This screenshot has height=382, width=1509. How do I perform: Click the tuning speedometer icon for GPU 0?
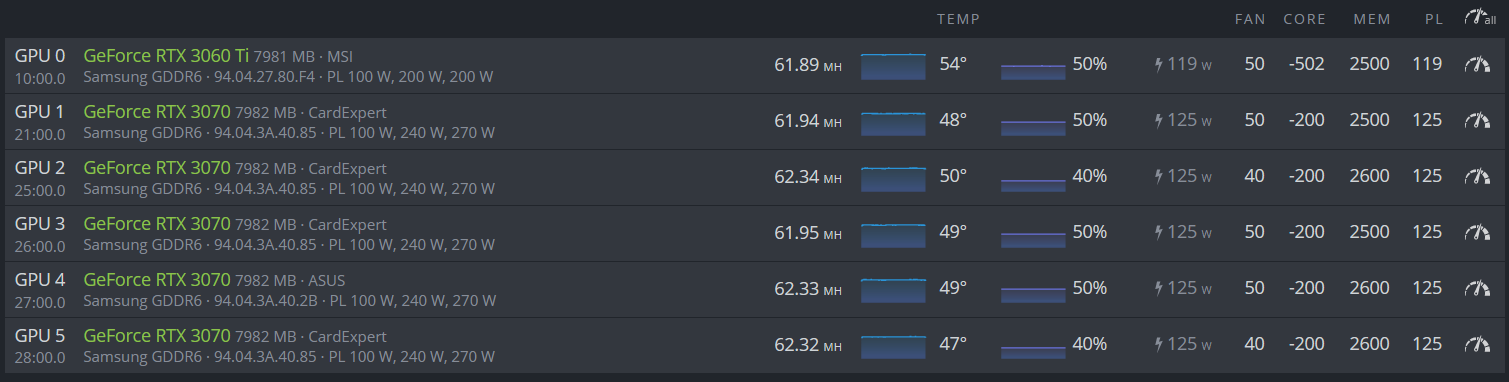(1476, 65)
